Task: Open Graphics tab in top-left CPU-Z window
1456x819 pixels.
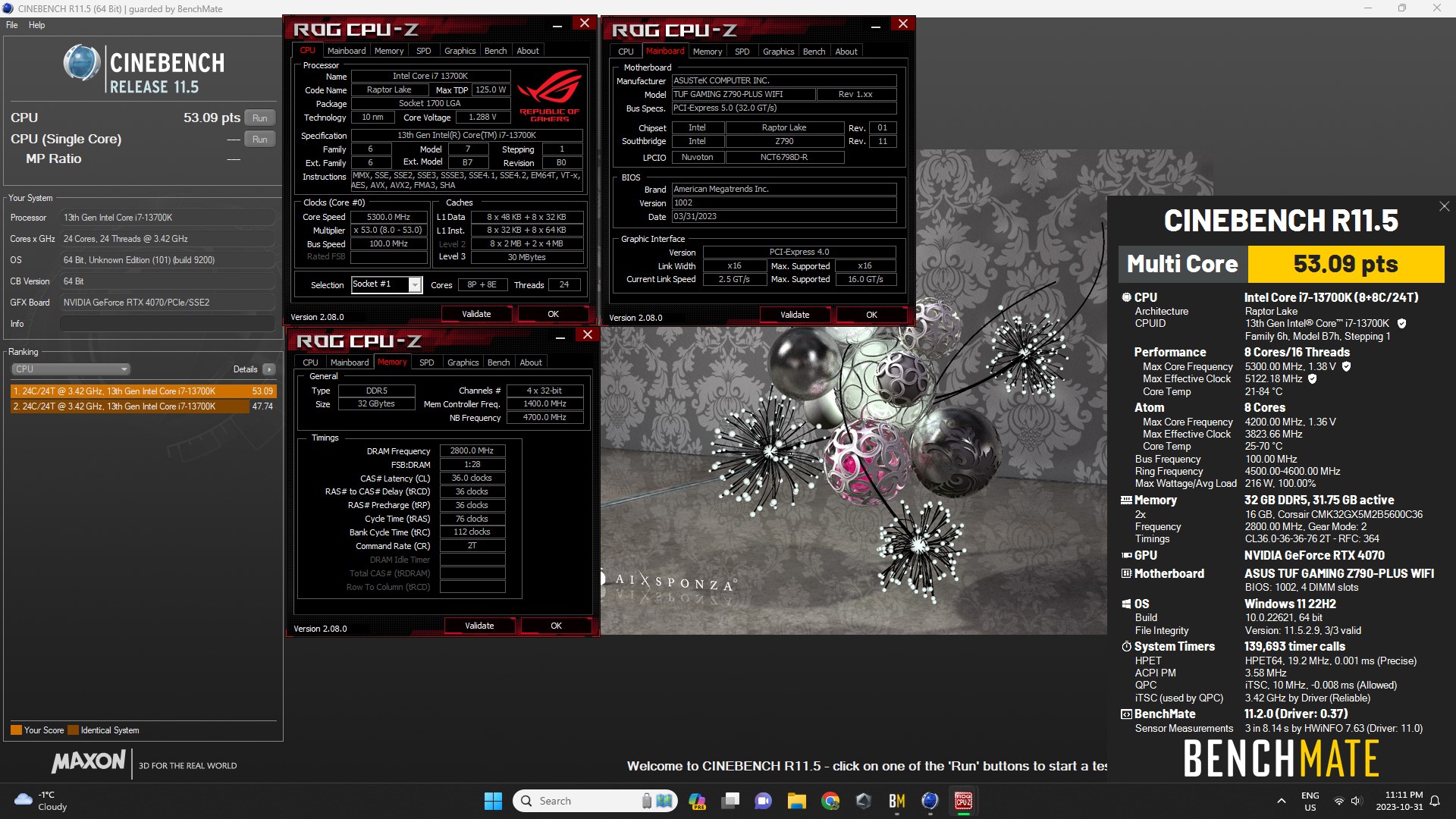Action: click(x=460, y=51)
